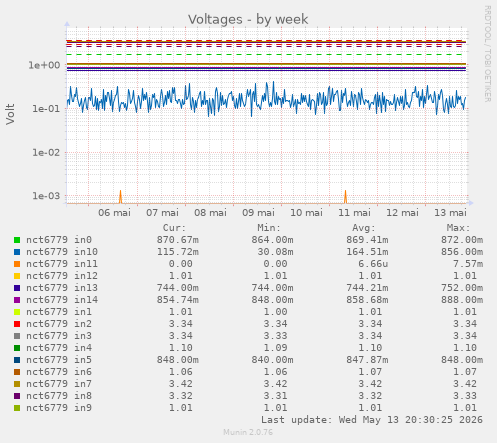This screenshot has height=443, width=497.
Task: Click the RRDTOOL / TOBI OETIKER watermark
Action: pos(487,54)
